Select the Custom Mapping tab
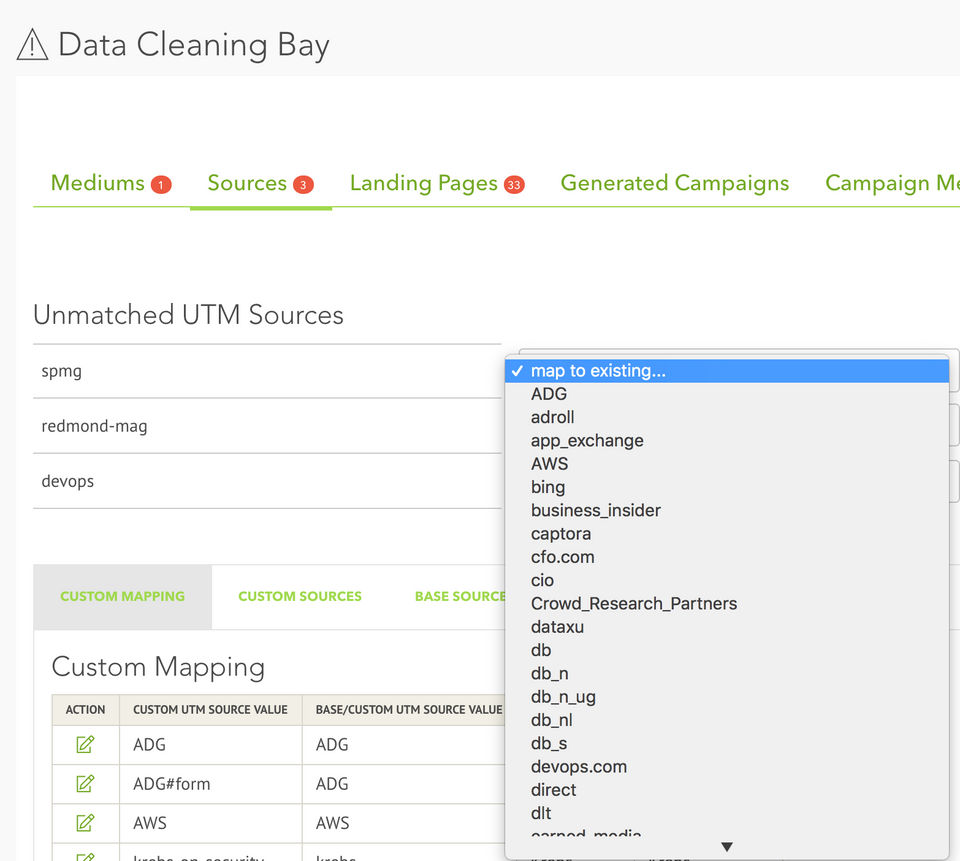 click(x=122, y=596)
